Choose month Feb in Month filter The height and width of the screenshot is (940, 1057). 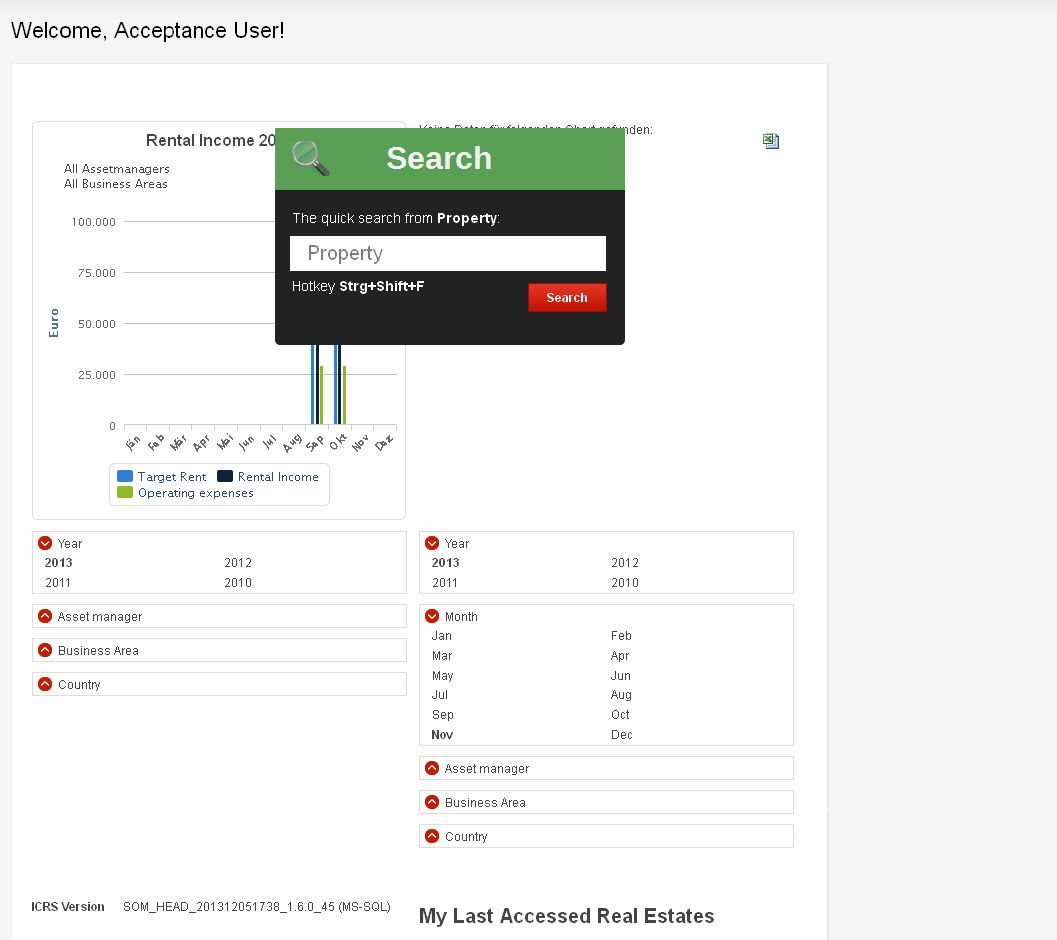click(621, 636)
